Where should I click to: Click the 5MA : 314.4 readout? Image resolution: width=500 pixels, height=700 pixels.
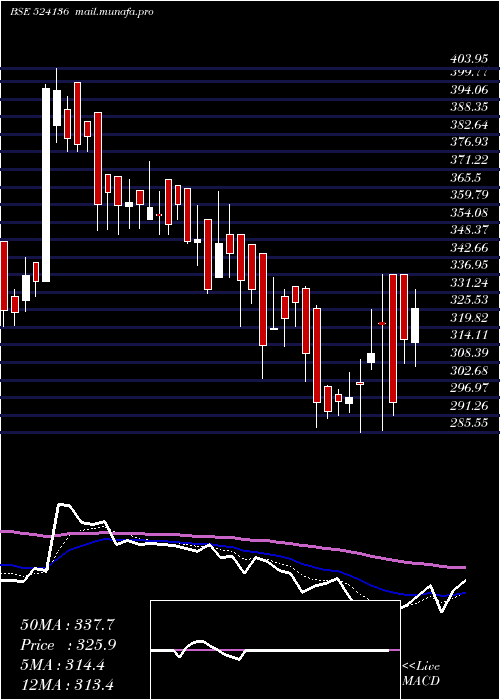[x=62, y=665]
